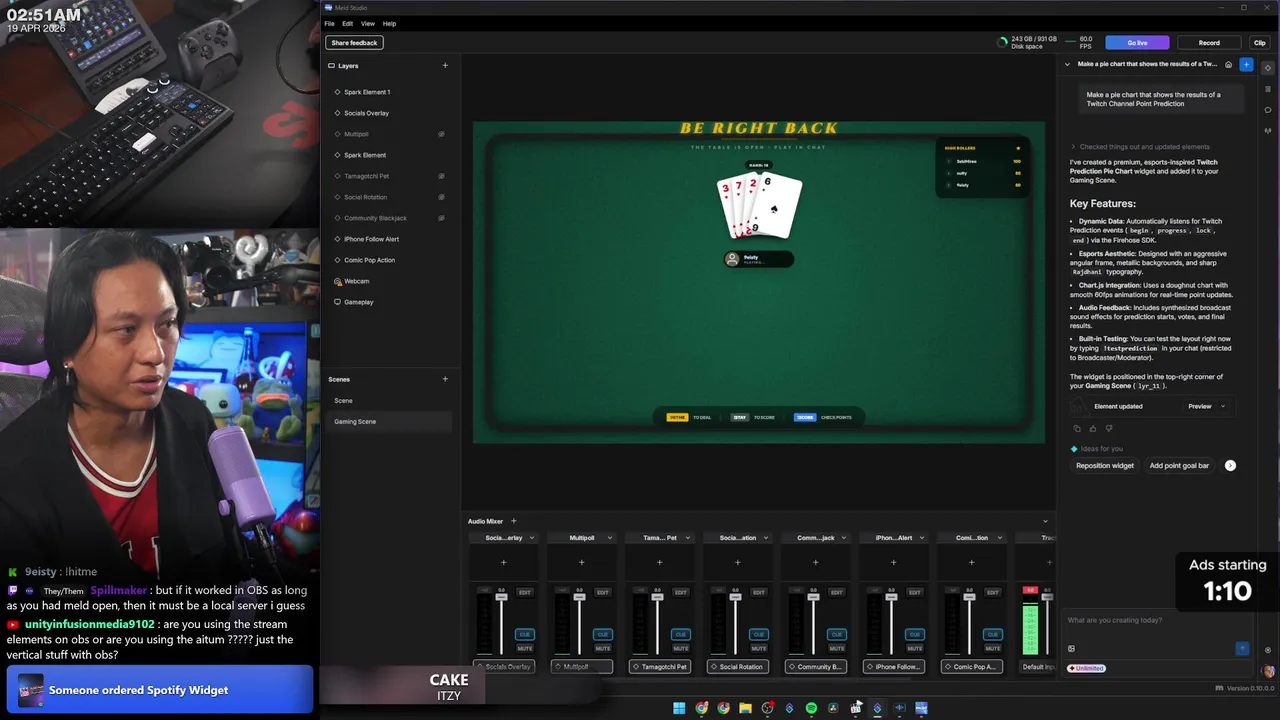
Task: Enable CUE on the Tamagotchi Pet channel
Action: click(681, 634)
